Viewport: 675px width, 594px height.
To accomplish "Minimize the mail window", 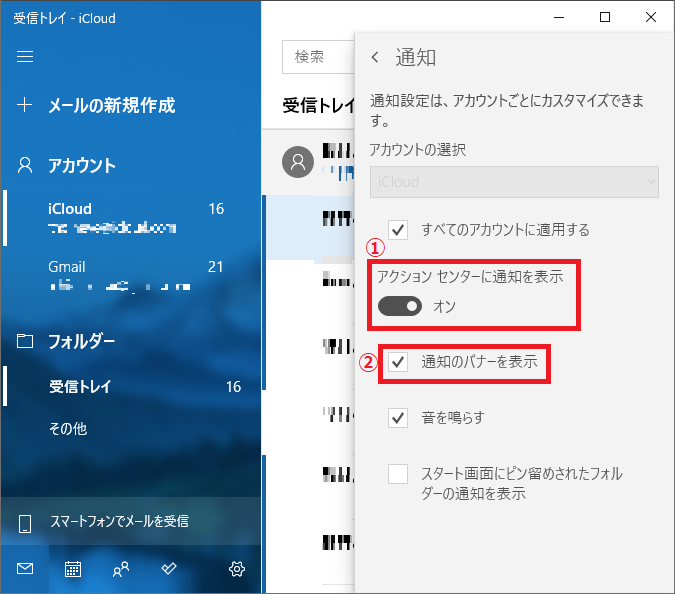I will point(559,17).
